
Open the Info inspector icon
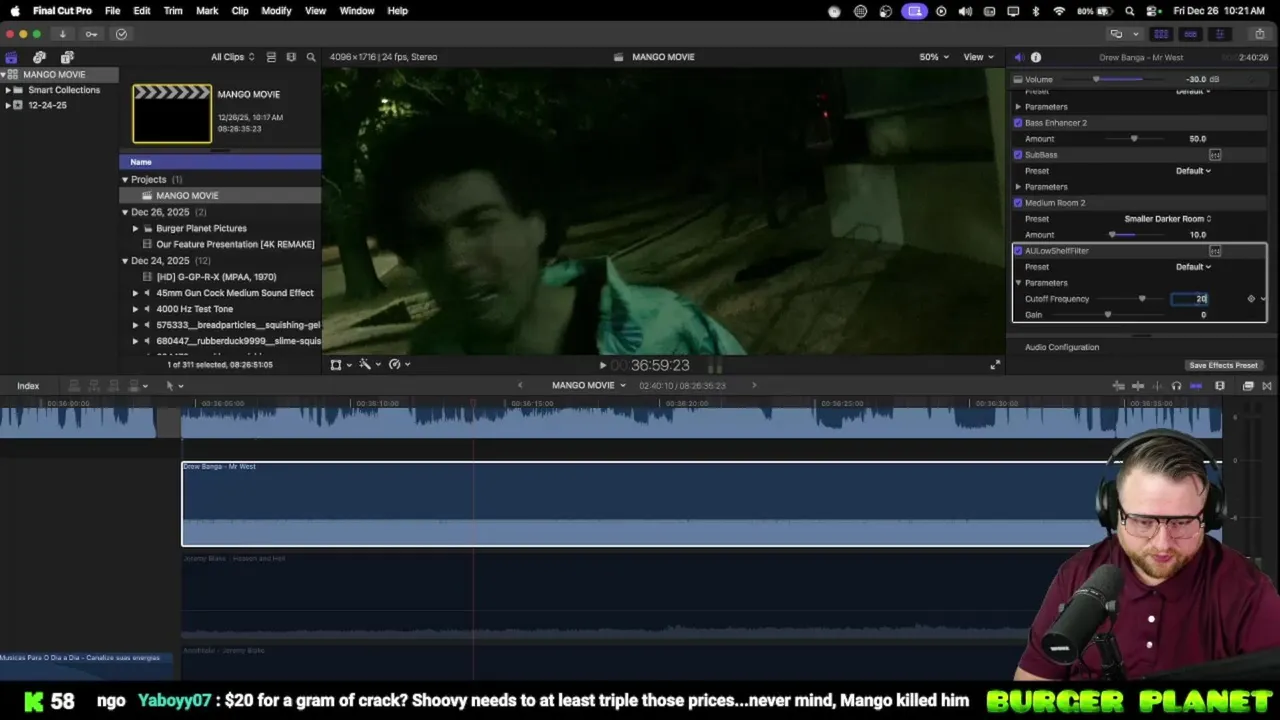[x=1036, y=57]
